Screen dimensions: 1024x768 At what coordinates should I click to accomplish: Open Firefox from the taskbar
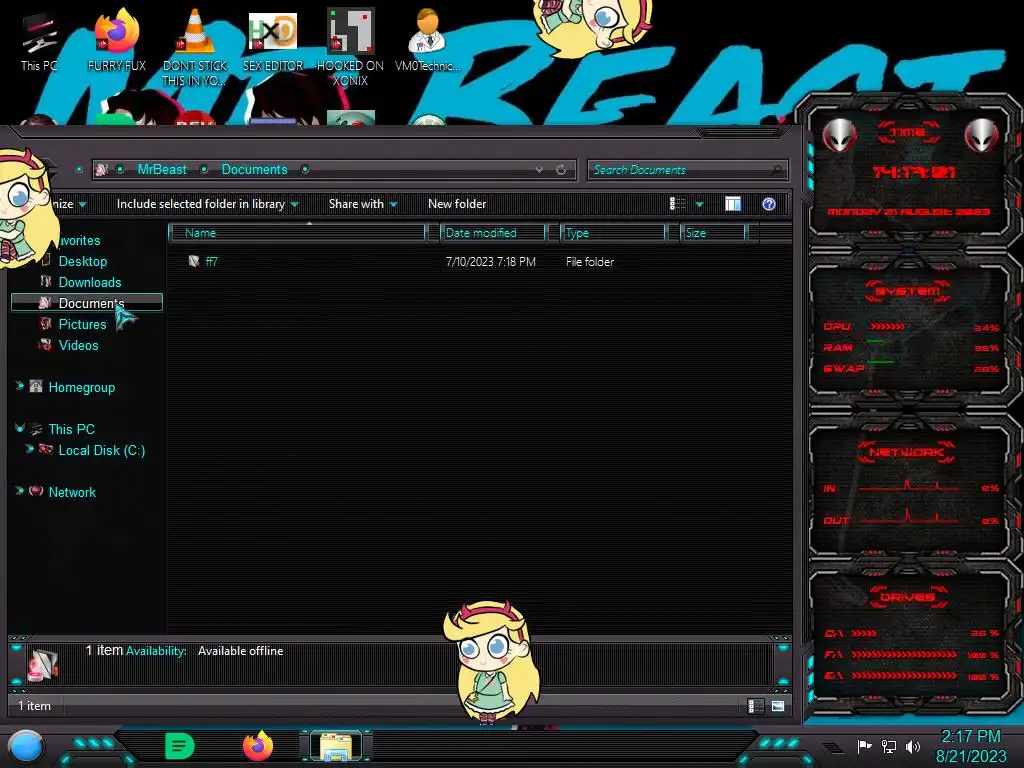pos(258,746)
